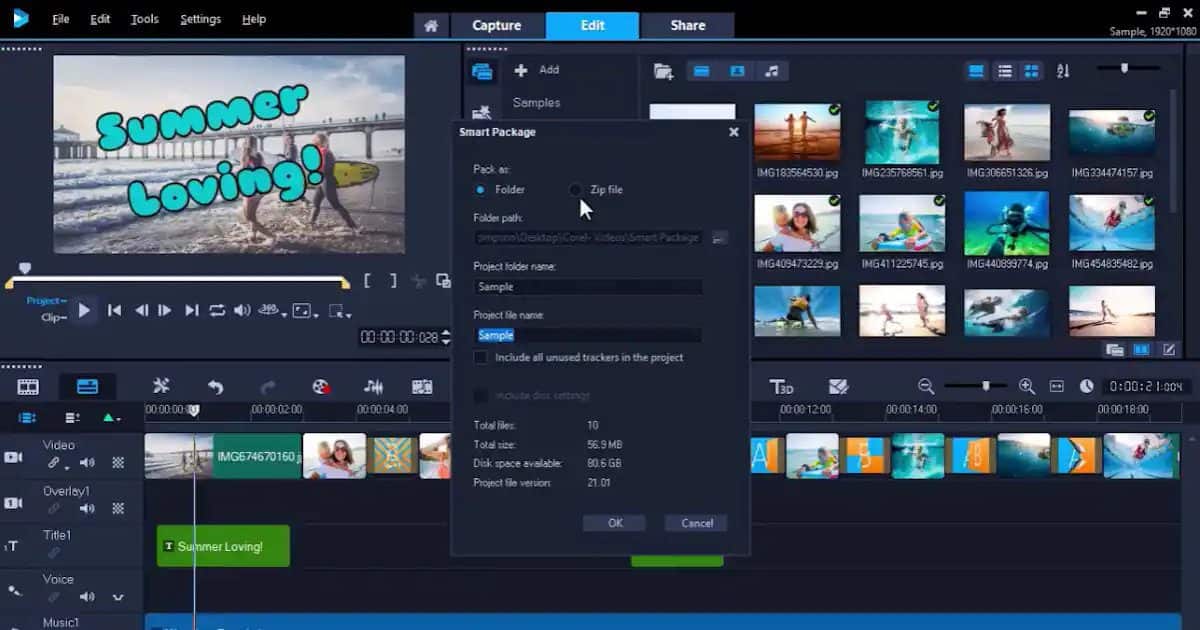Click the Play button in preview panel
The height and width of the screenshot is (630, 1200).
[84, 311]
